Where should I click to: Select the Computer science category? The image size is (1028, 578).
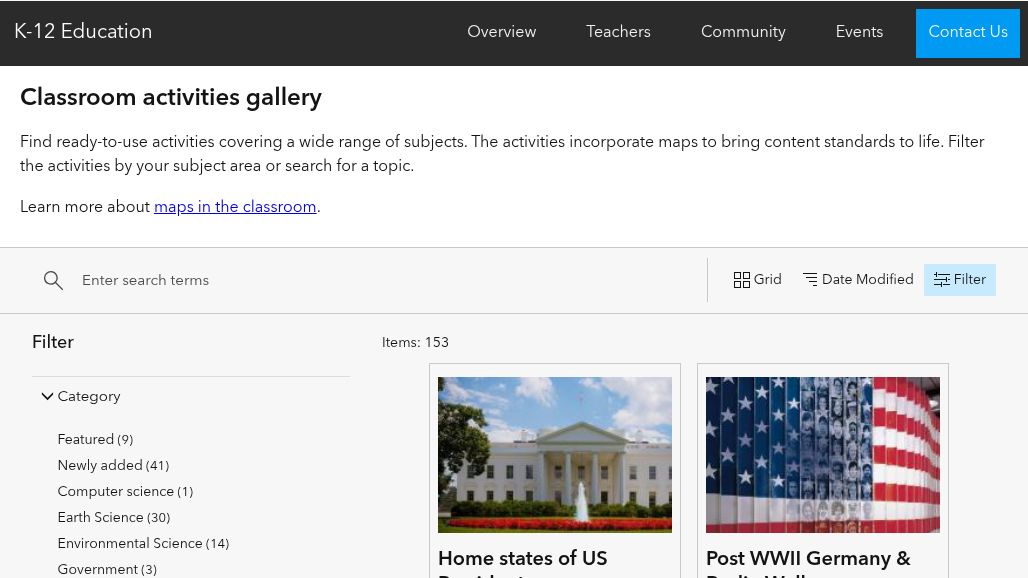click(125, 491)
